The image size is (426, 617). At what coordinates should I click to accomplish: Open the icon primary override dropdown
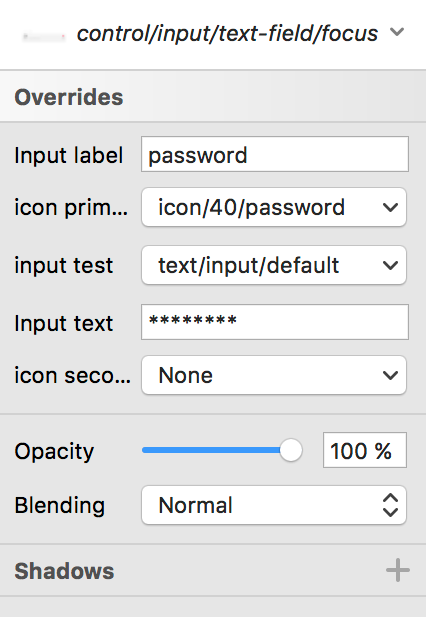[x=274, y=207]
